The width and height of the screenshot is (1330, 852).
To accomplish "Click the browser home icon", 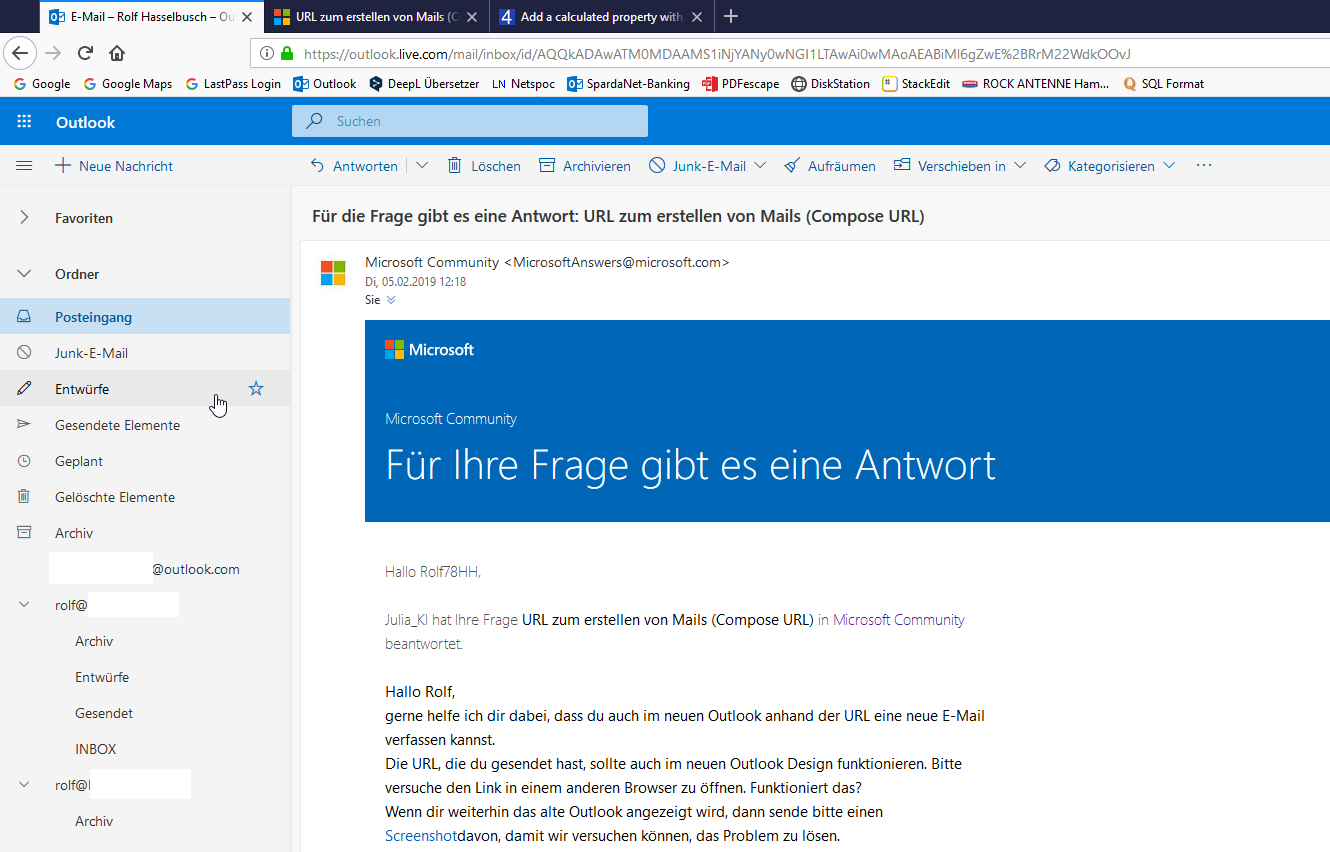I will [x=117, y=53].
